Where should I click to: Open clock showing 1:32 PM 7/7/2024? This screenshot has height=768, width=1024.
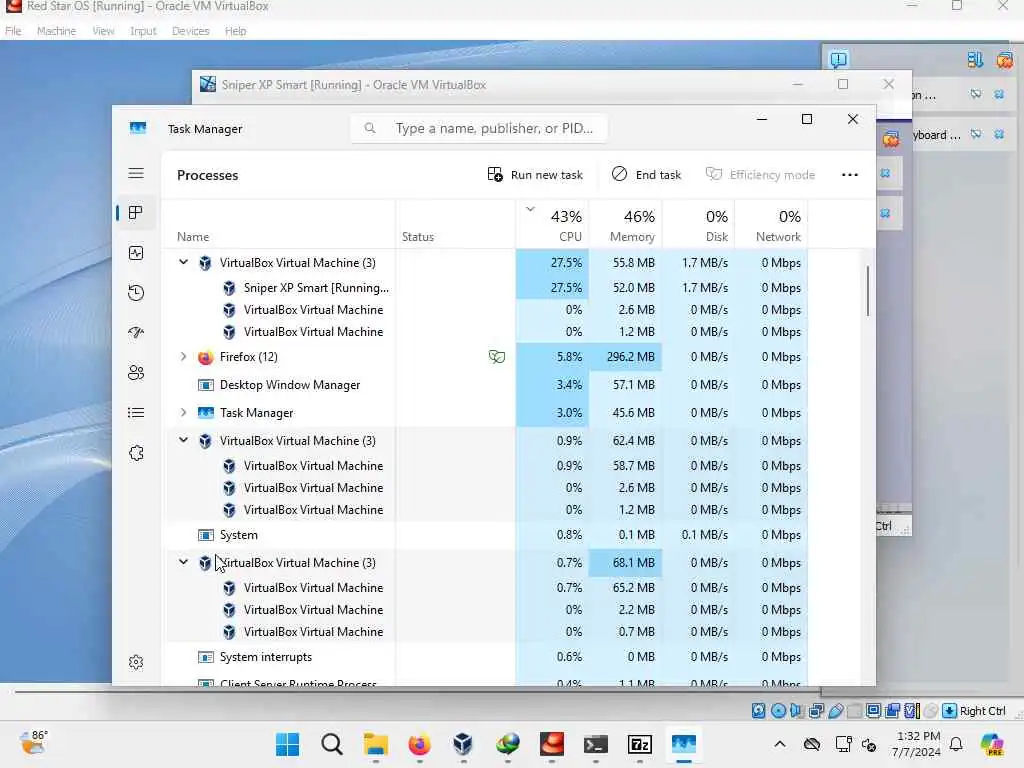point(916,744)
